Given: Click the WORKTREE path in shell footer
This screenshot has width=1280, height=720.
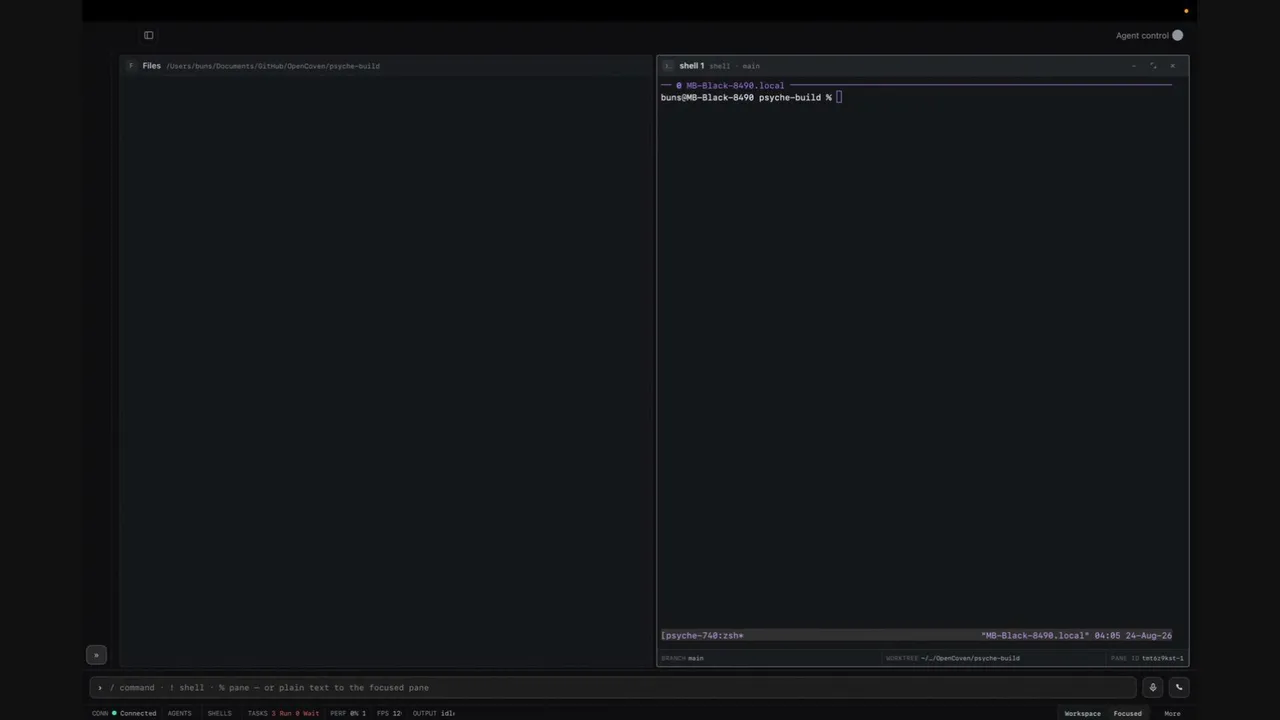Looking at the screenshot, I should point(953,658).
